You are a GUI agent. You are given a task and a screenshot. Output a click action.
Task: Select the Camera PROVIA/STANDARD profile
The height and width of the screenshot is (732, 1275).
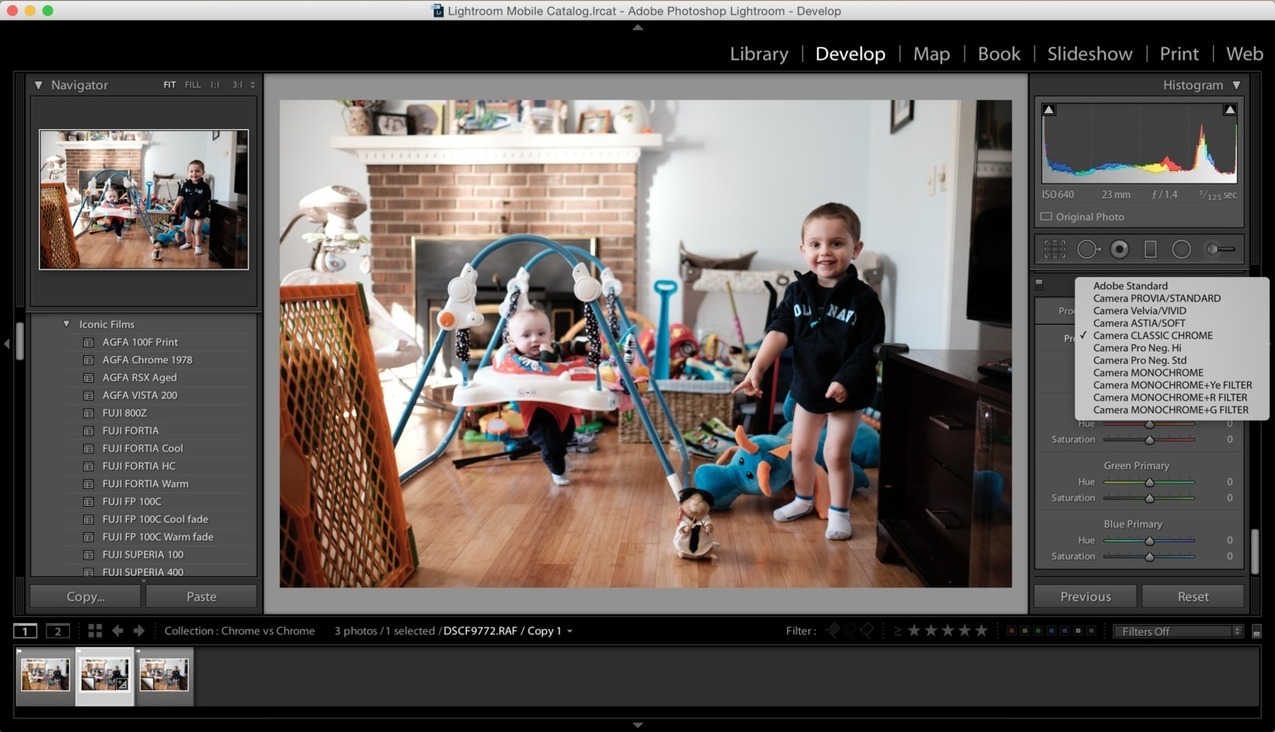1157,297
